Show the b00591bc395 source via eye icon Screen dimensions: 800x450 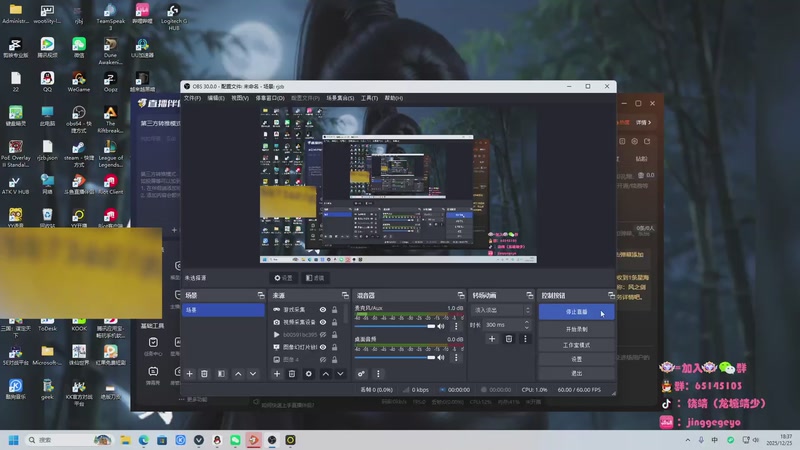click(323, 335)
